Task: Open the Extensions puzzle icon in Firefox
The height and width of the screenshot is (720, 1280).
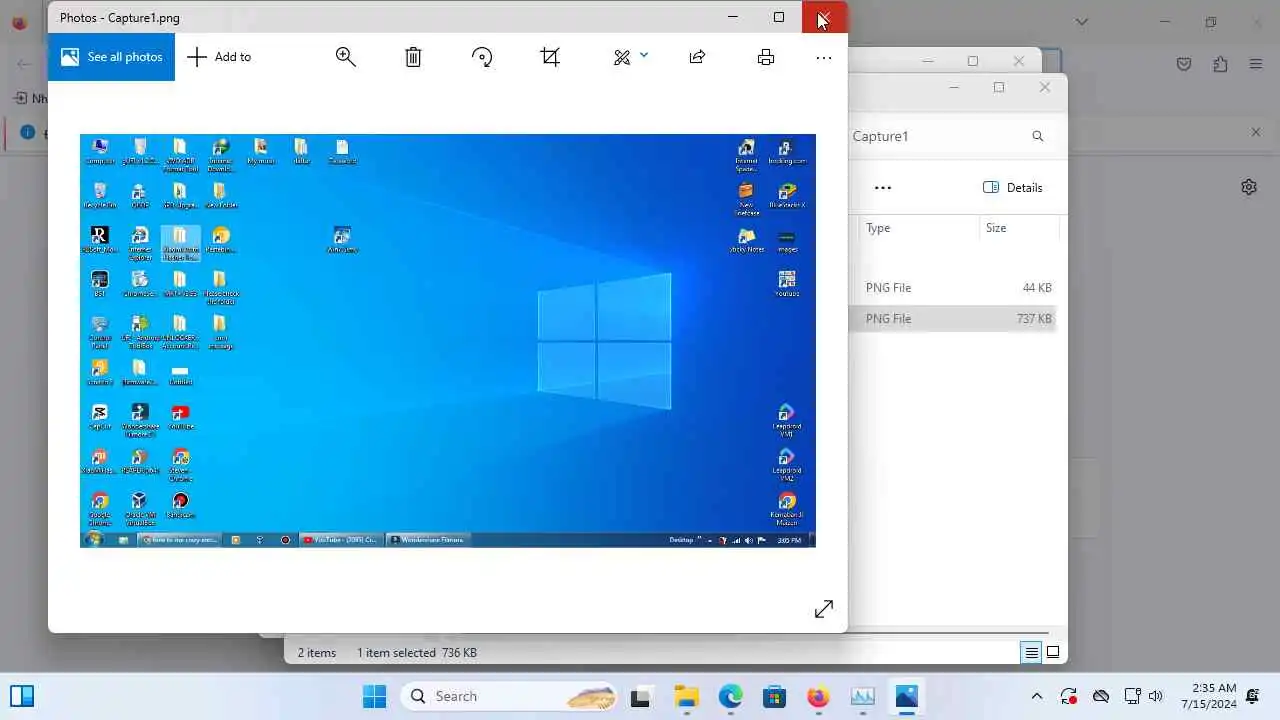Action: point(1220,64)
